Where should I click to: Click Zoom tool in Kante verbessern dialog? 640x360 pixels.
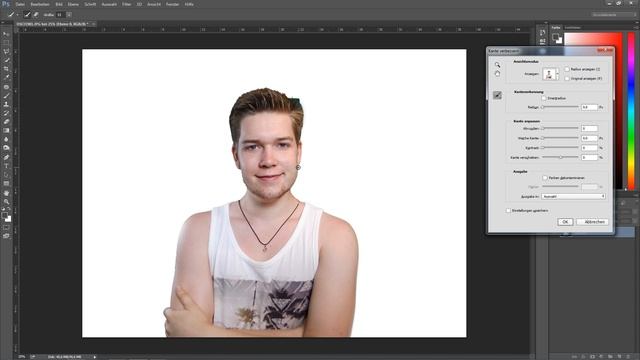(497, 64)
